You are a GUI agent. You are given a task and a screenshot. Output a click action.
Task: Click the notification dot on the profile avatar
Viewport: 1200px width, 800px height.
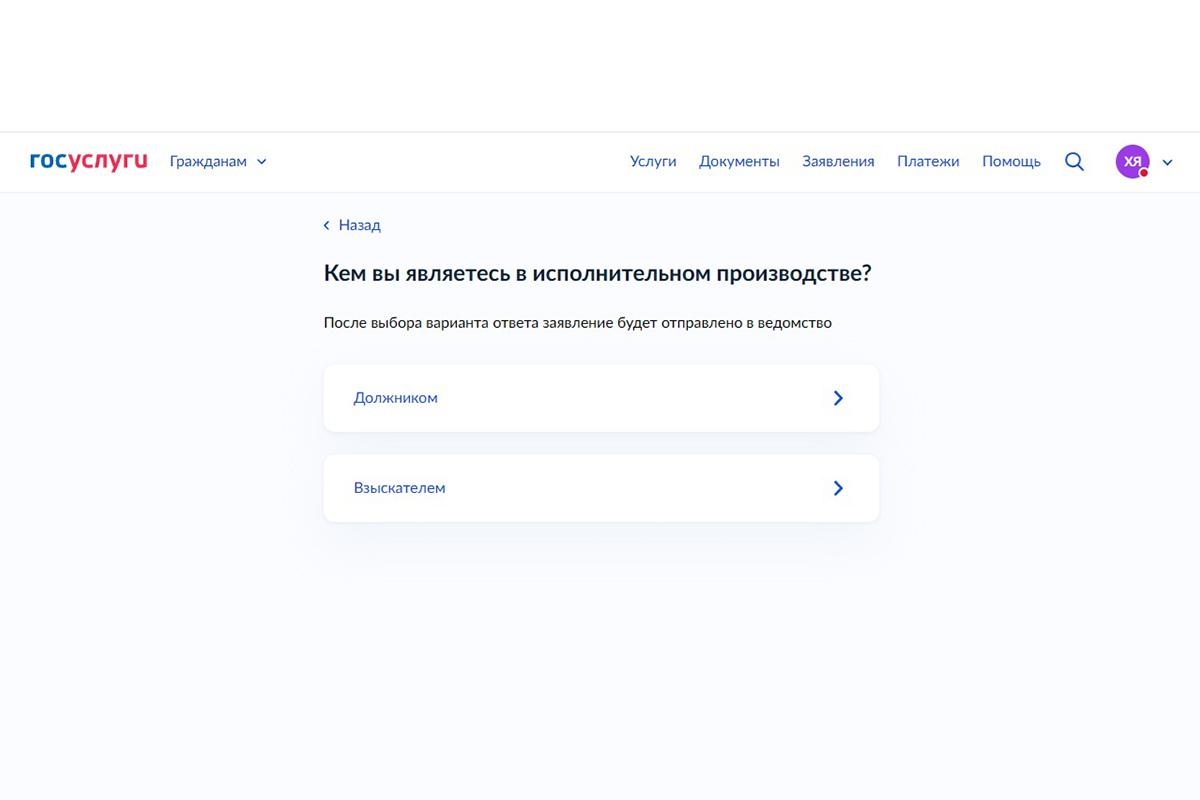coord(1143,171)
